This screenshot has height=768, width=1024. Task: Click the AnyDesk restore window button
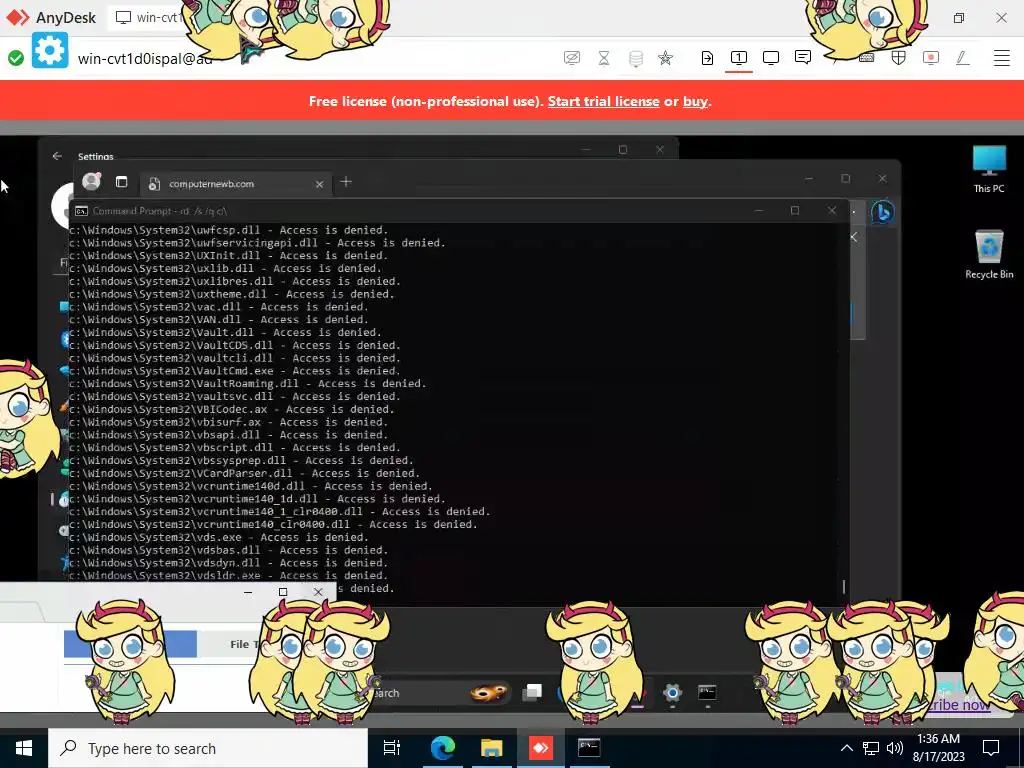coord(959,18)
